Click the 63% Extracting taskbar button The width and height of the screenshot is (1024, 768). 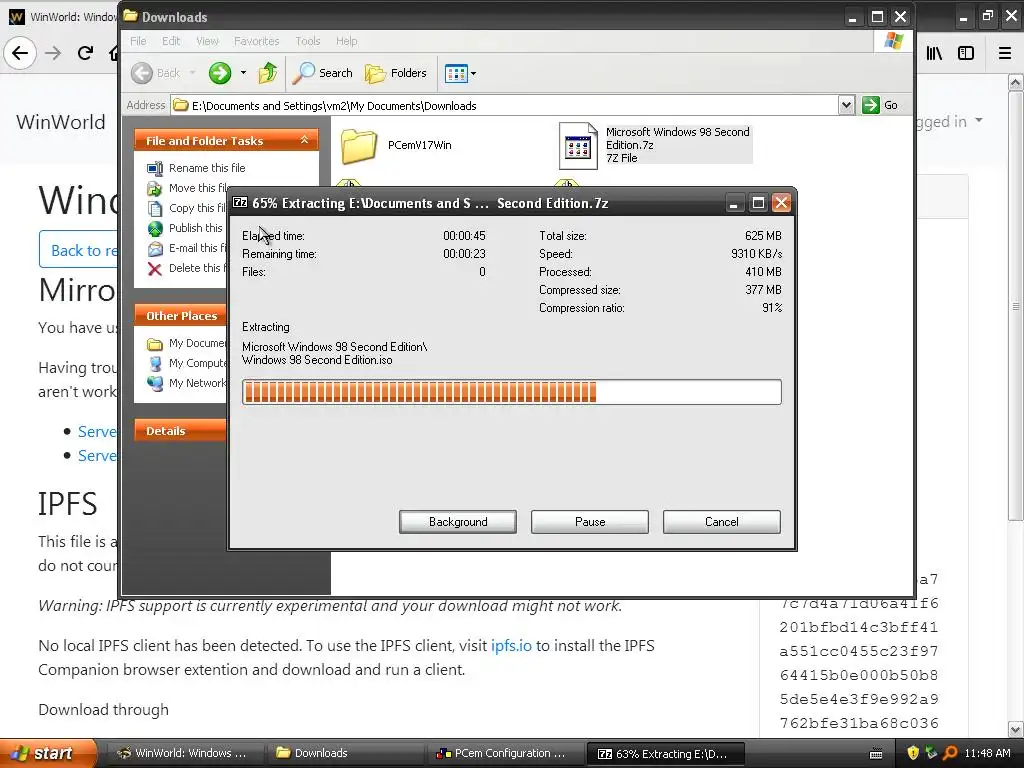666,753
